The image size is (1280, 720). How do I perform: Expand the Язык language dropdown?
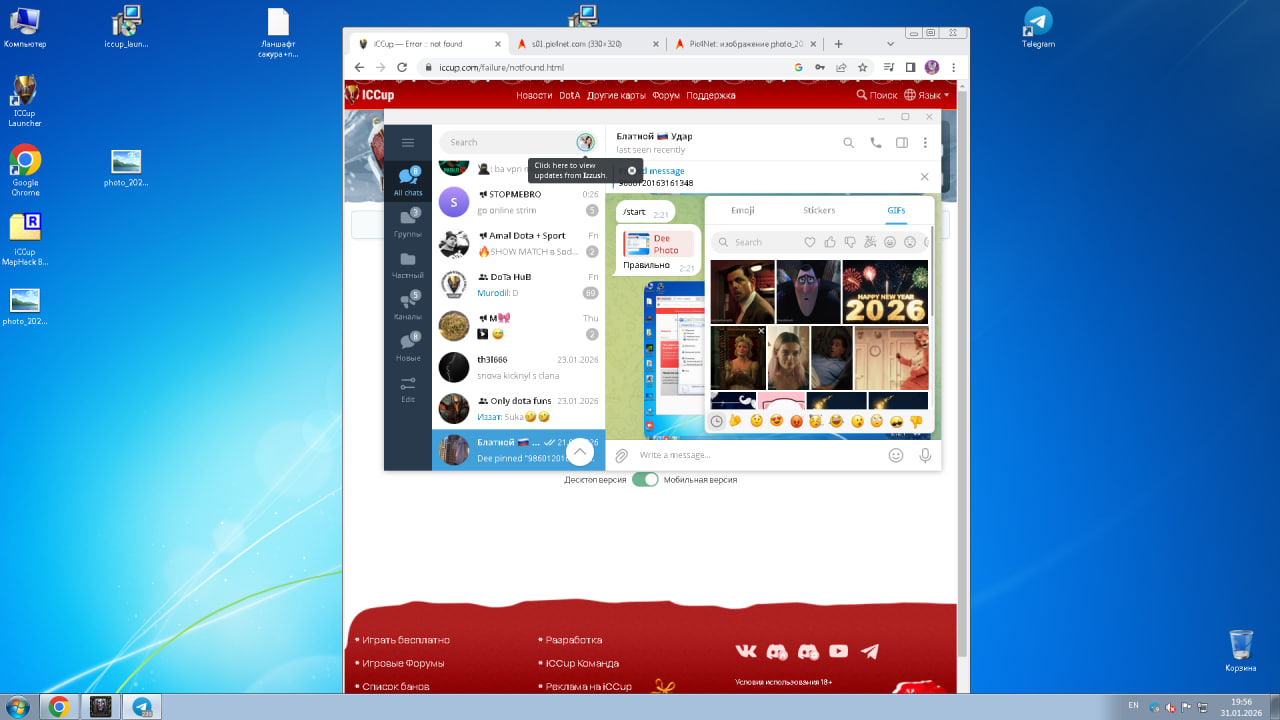[x=927, y=95]
